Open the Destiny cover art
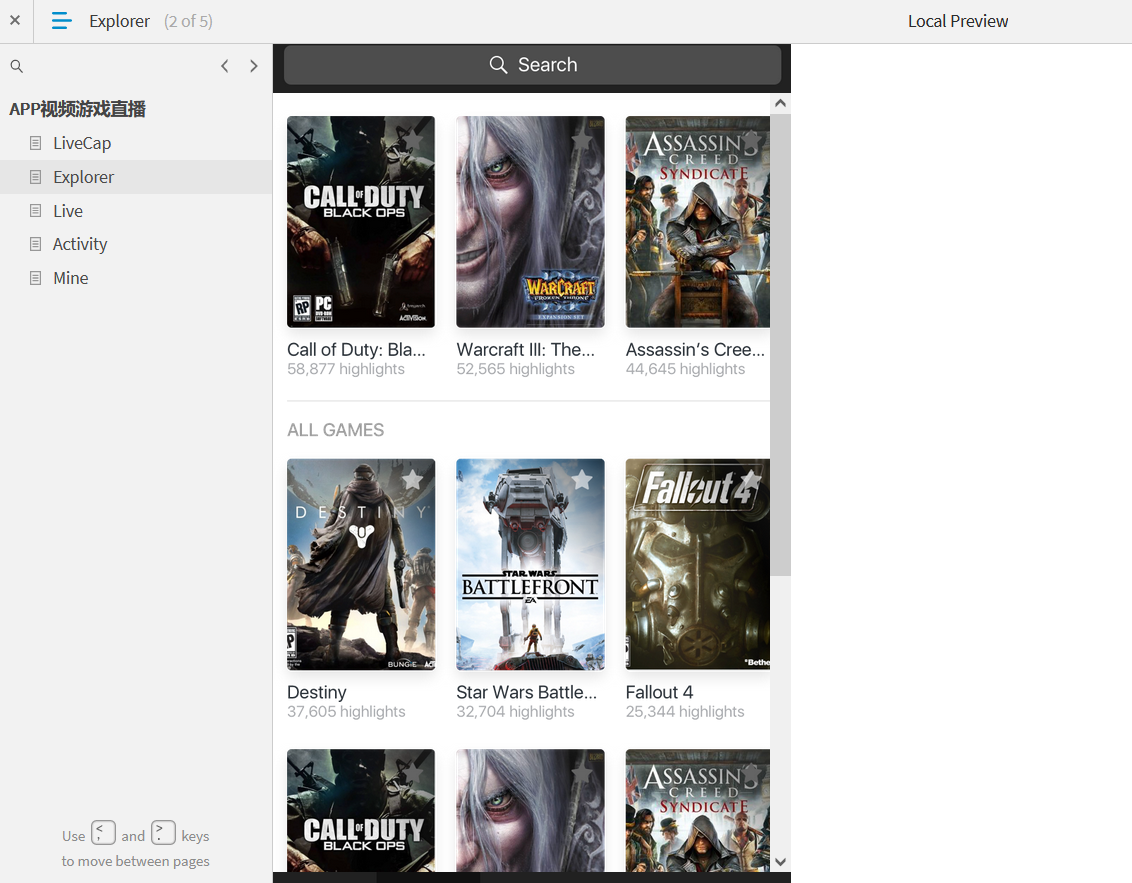Screen dimensions: 1132x883 (361, 564)
